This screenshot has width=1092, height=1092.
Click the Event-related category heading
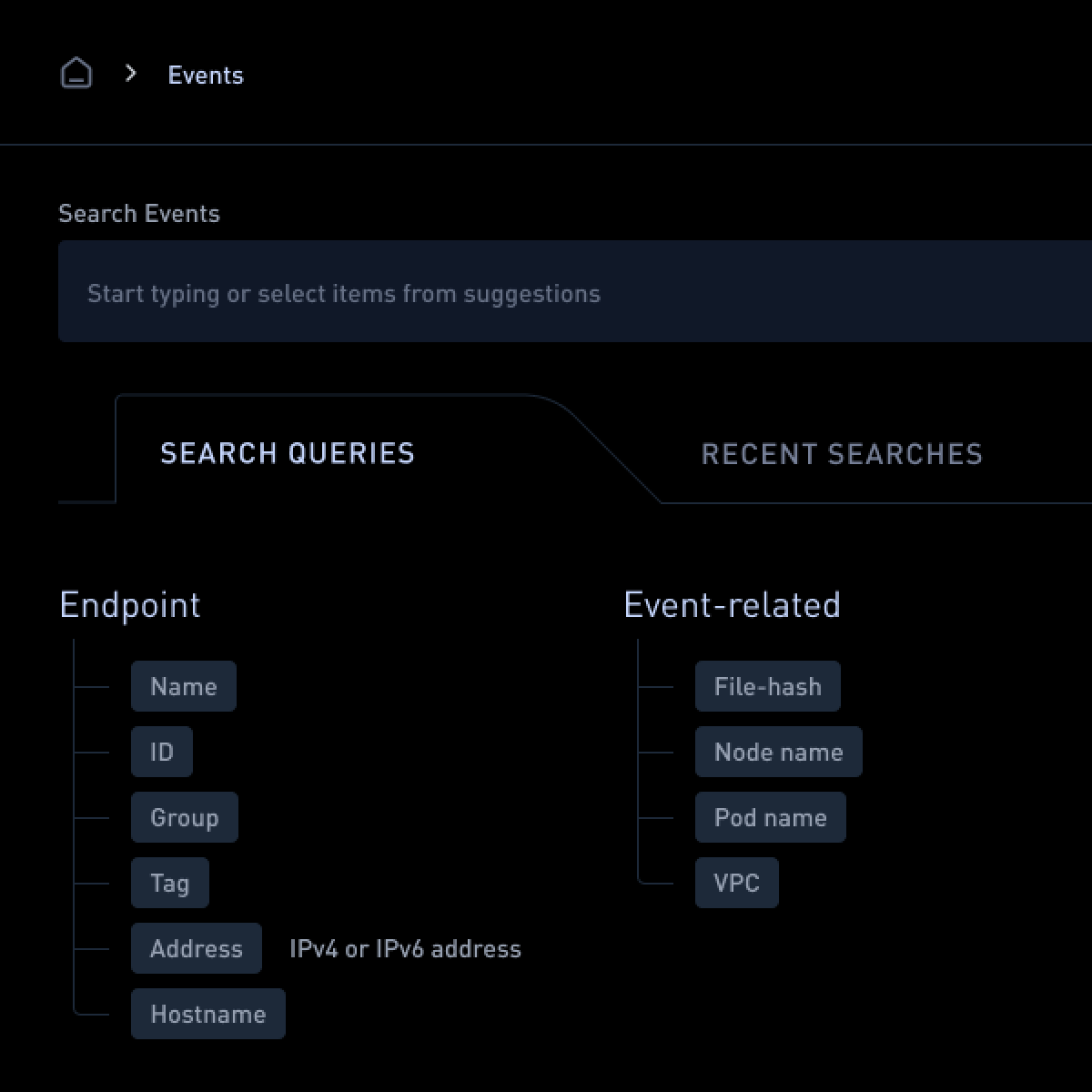click(x=733, y=605)
